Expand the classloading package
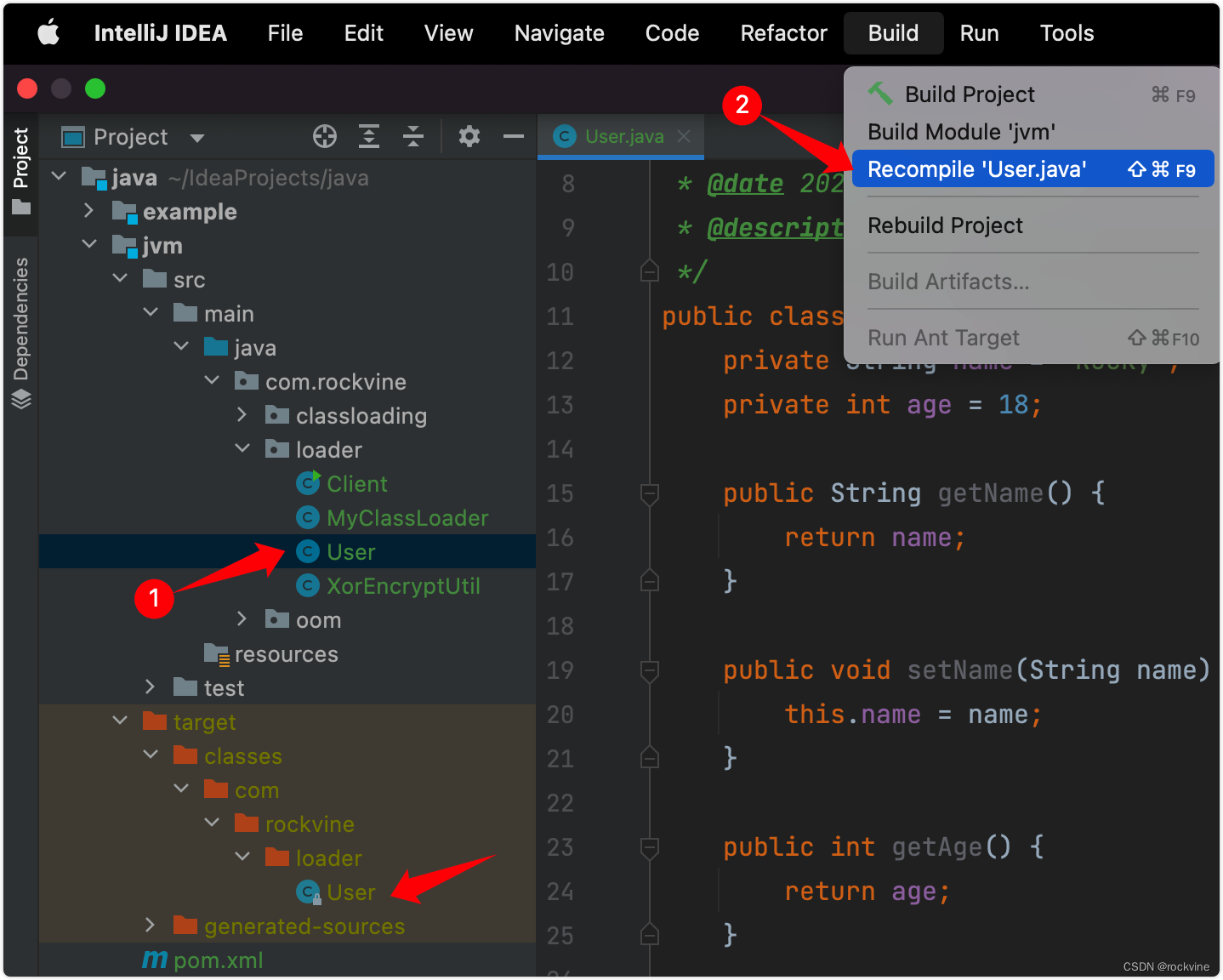The image size is (1223, 980). tap(242, 414)
